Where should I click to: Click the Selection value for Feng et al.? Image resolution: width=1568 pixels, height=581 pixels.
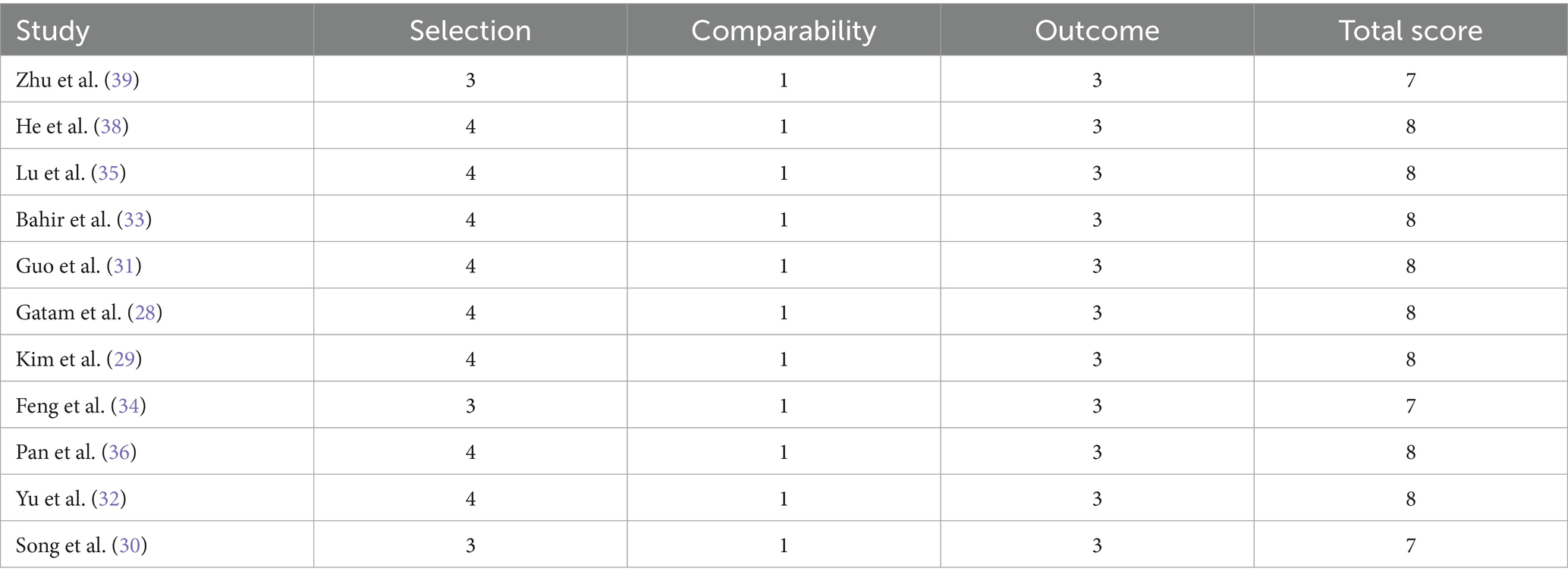coord(470,406)
